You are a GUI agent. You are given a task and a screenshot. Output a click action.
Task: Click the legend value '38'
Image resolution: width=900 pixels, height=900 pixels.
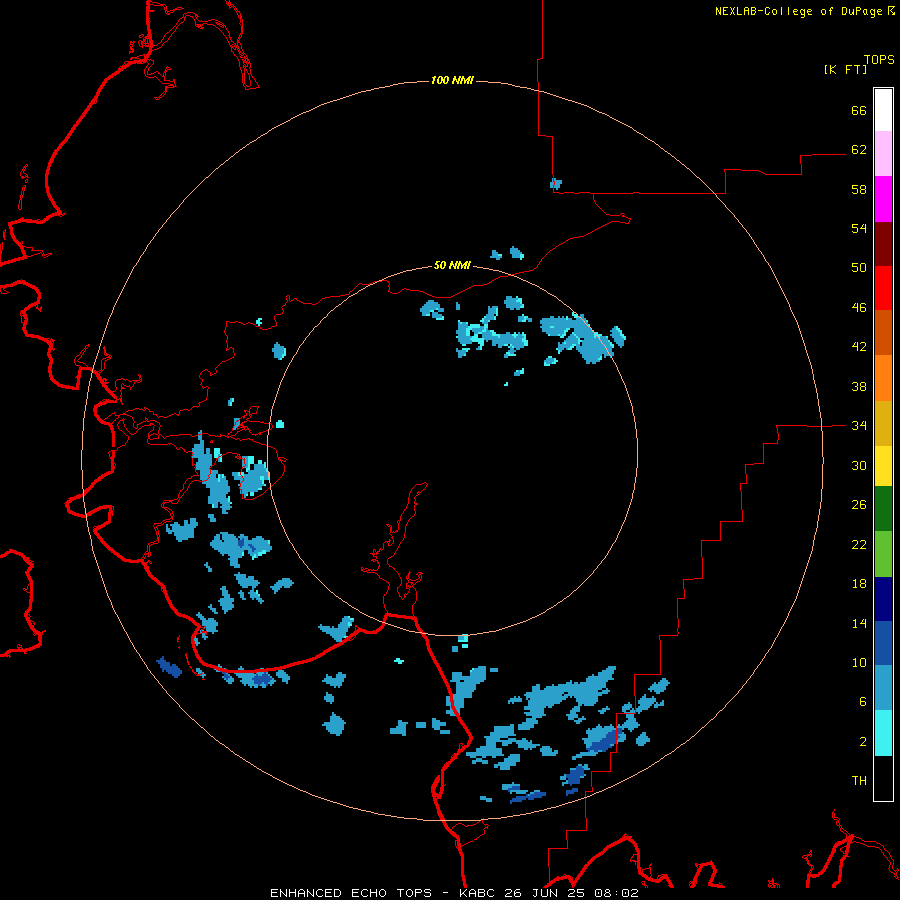tap(859, 387)
